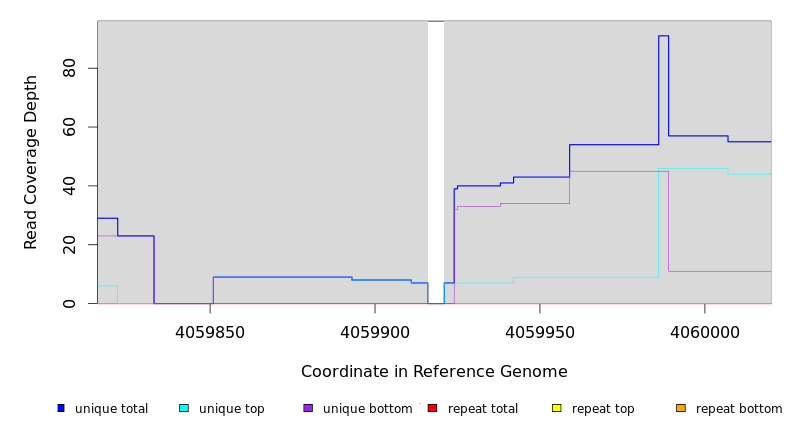Click the yellow repeat top legend swatch
Image resolution: width=792 pixels, height=432 pixels.
point(557,408)
